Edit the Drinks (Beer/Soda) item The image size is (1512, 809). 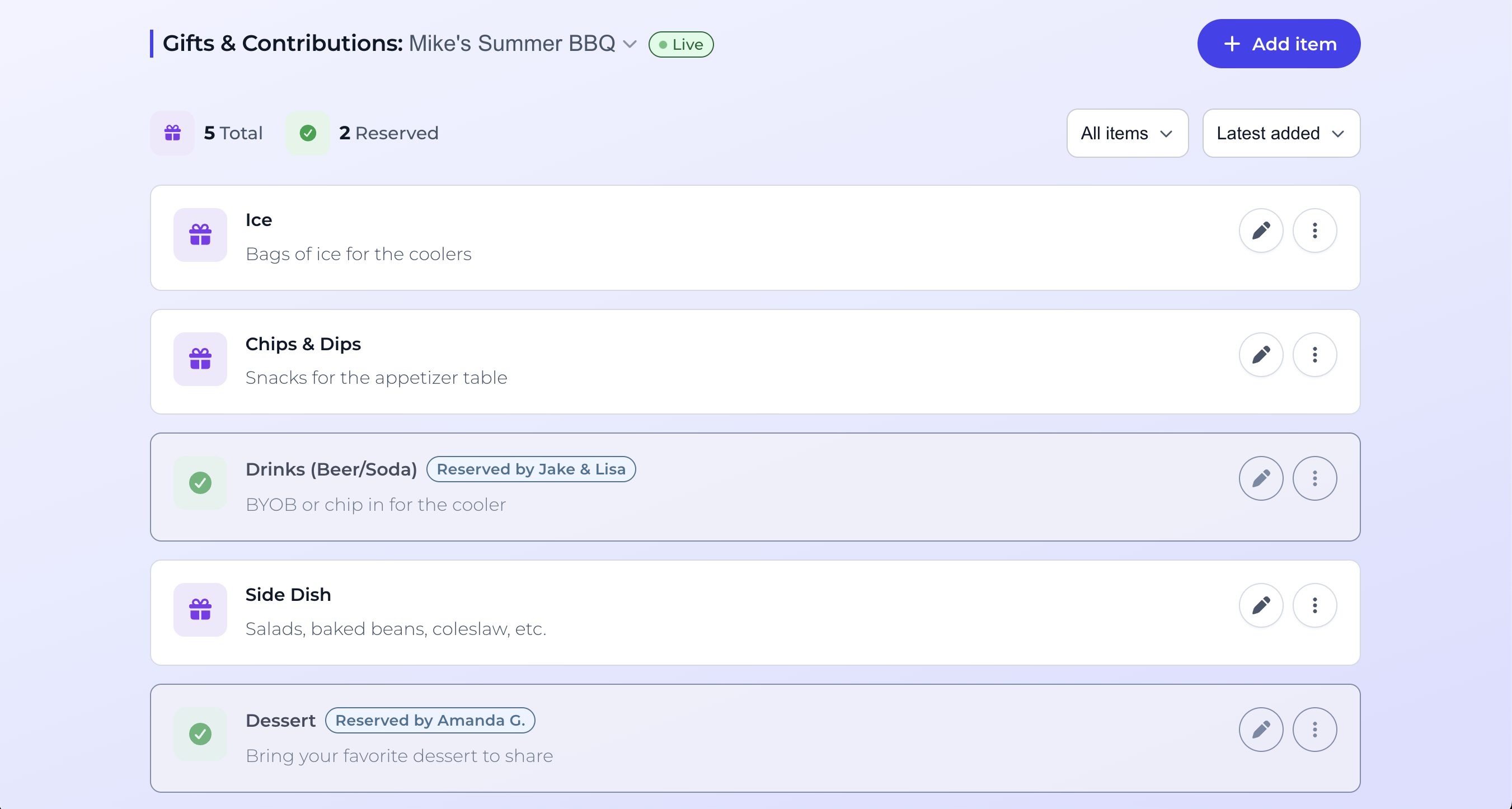(x=1261, y=478)
